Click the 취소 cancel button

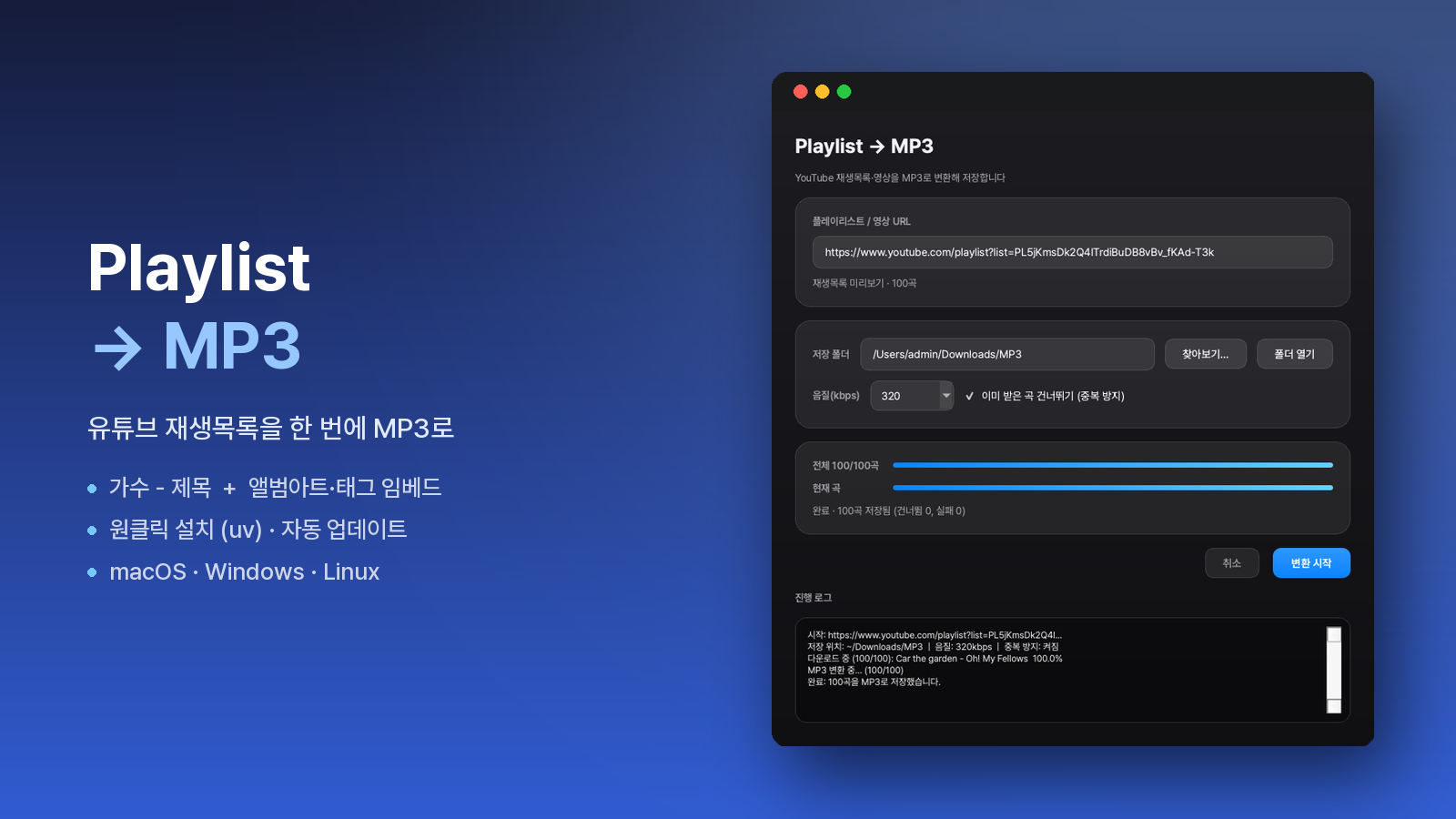point(1231,563)
